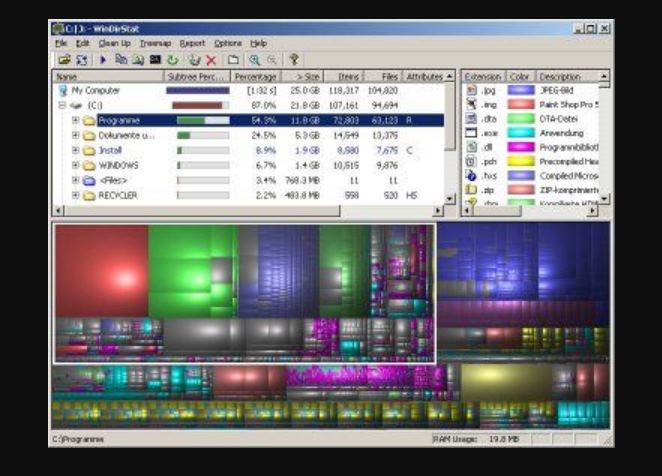Image resolution: width=662 pixels, height=476 pixels.
Task: Click the blue play arrow toolbar icon
Action: pyautogui.click(x=102, y=60)
